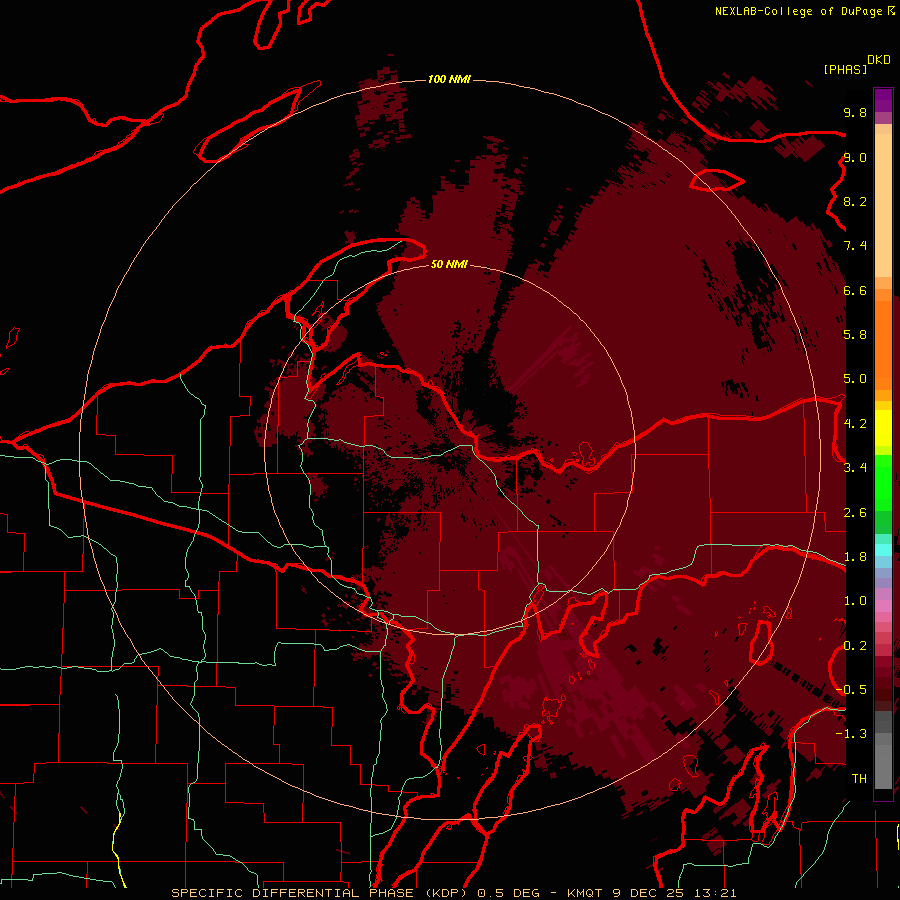Select the 9.0 value on the color scale

(x=855, y=157)
